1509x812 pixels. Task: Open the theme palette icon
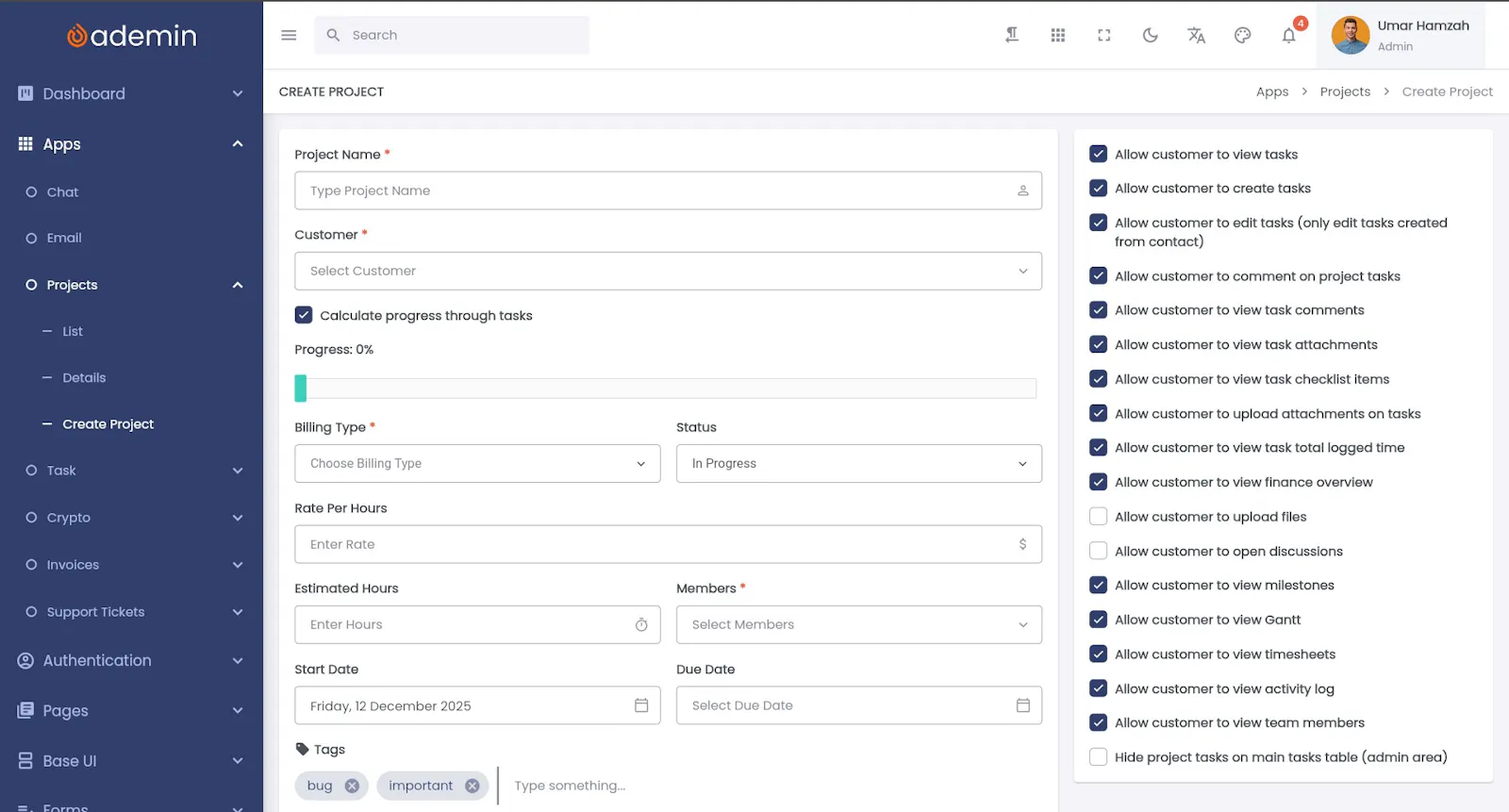[1242, 35]
